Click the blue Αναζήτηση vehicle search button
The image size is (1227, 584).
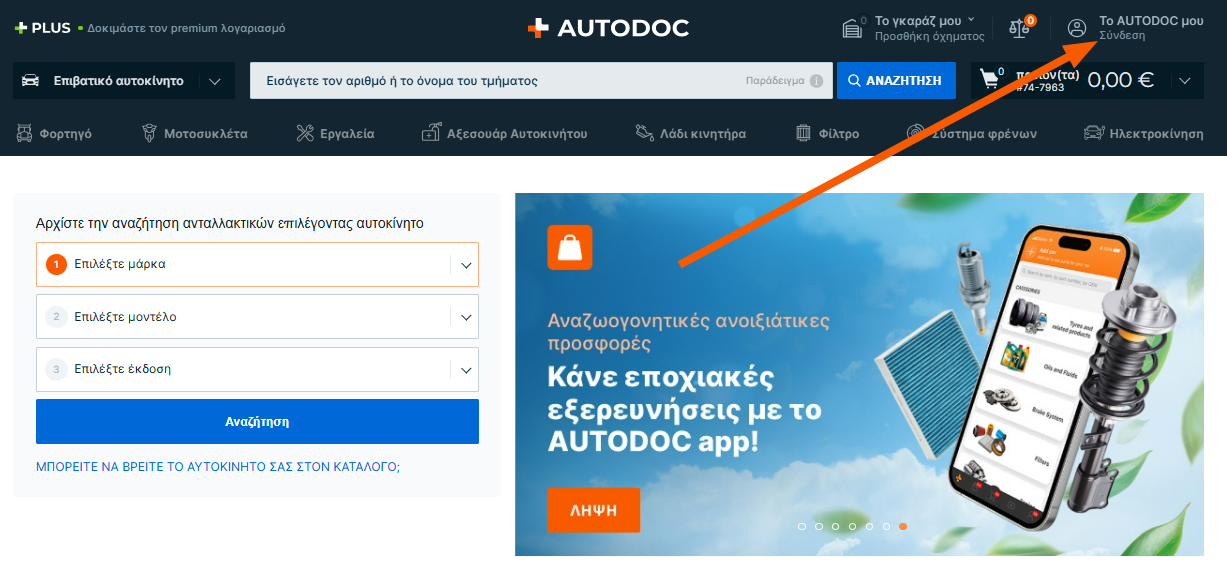tap(257, 422)
